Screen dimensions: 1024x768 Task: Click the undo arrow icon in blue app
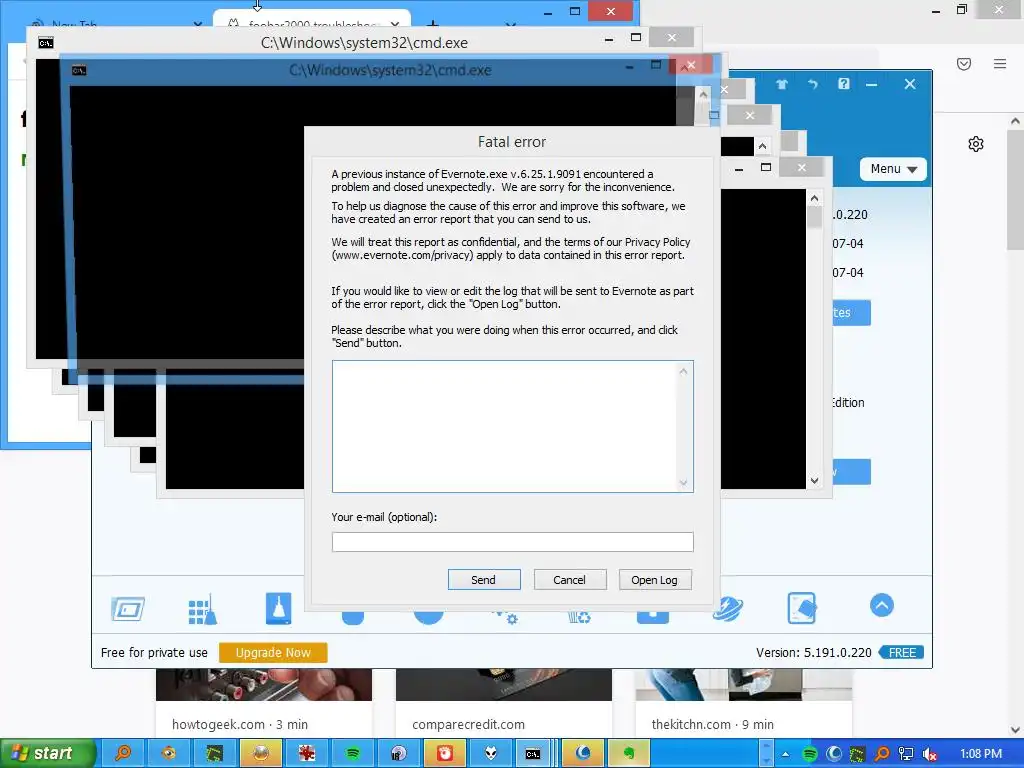812,84
